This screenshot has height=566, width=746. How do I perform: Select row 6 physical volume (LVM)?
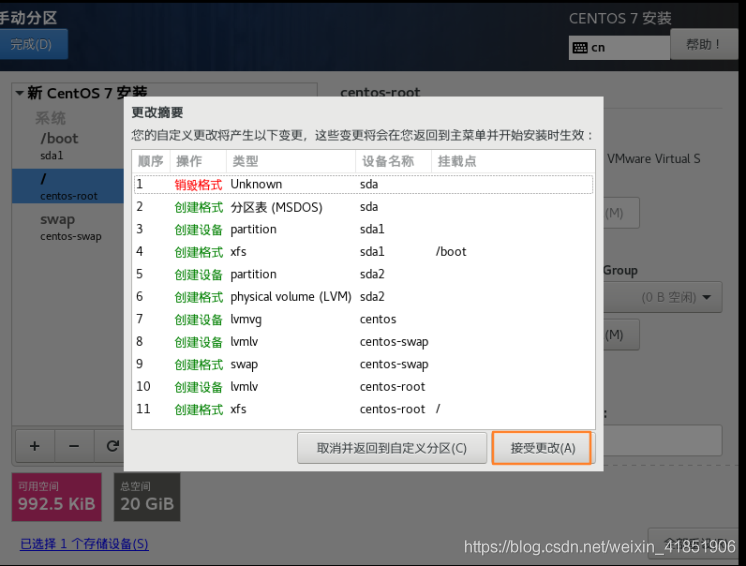point(363,297)
